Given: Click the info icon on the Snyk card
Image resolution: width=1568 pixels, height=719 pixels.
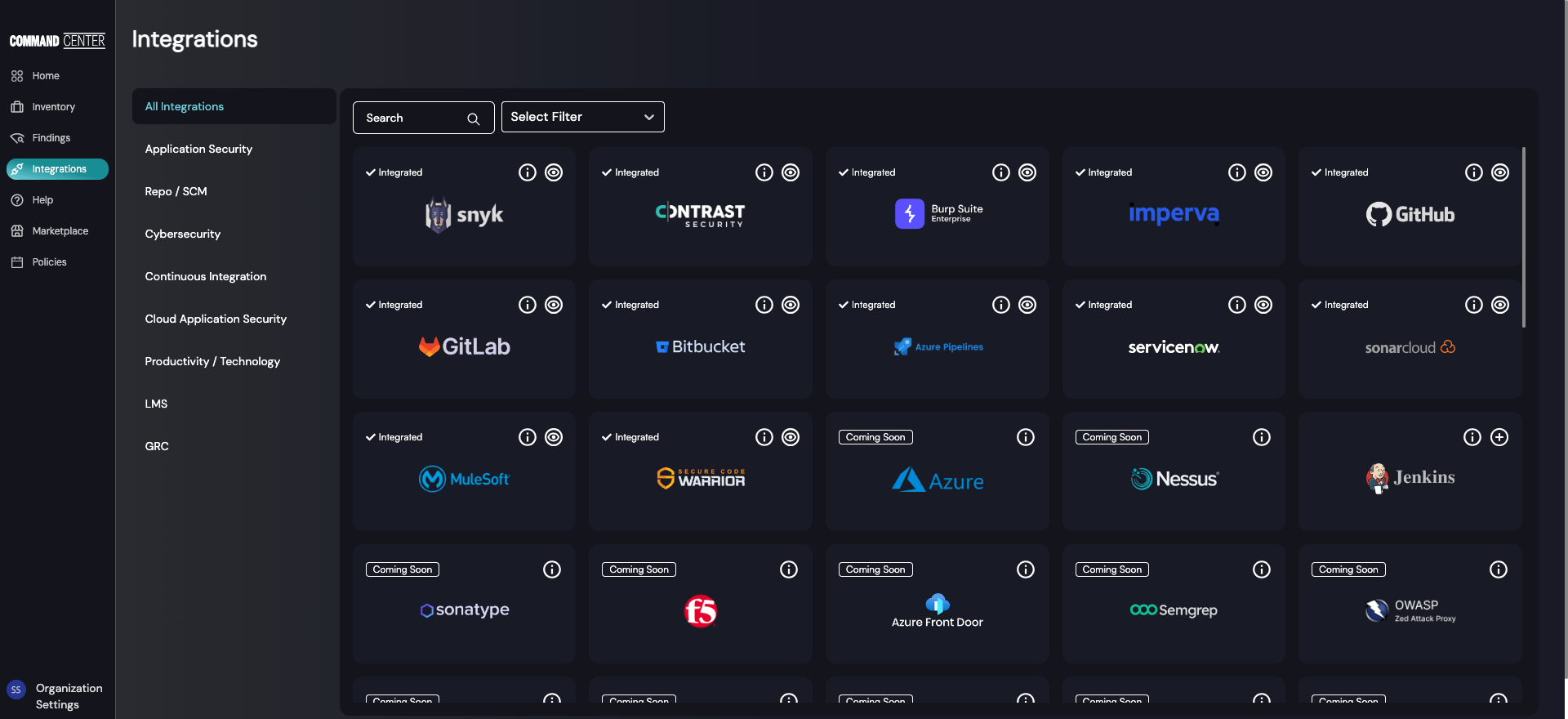Looking at the screenshot, I should tap(528, 172).
